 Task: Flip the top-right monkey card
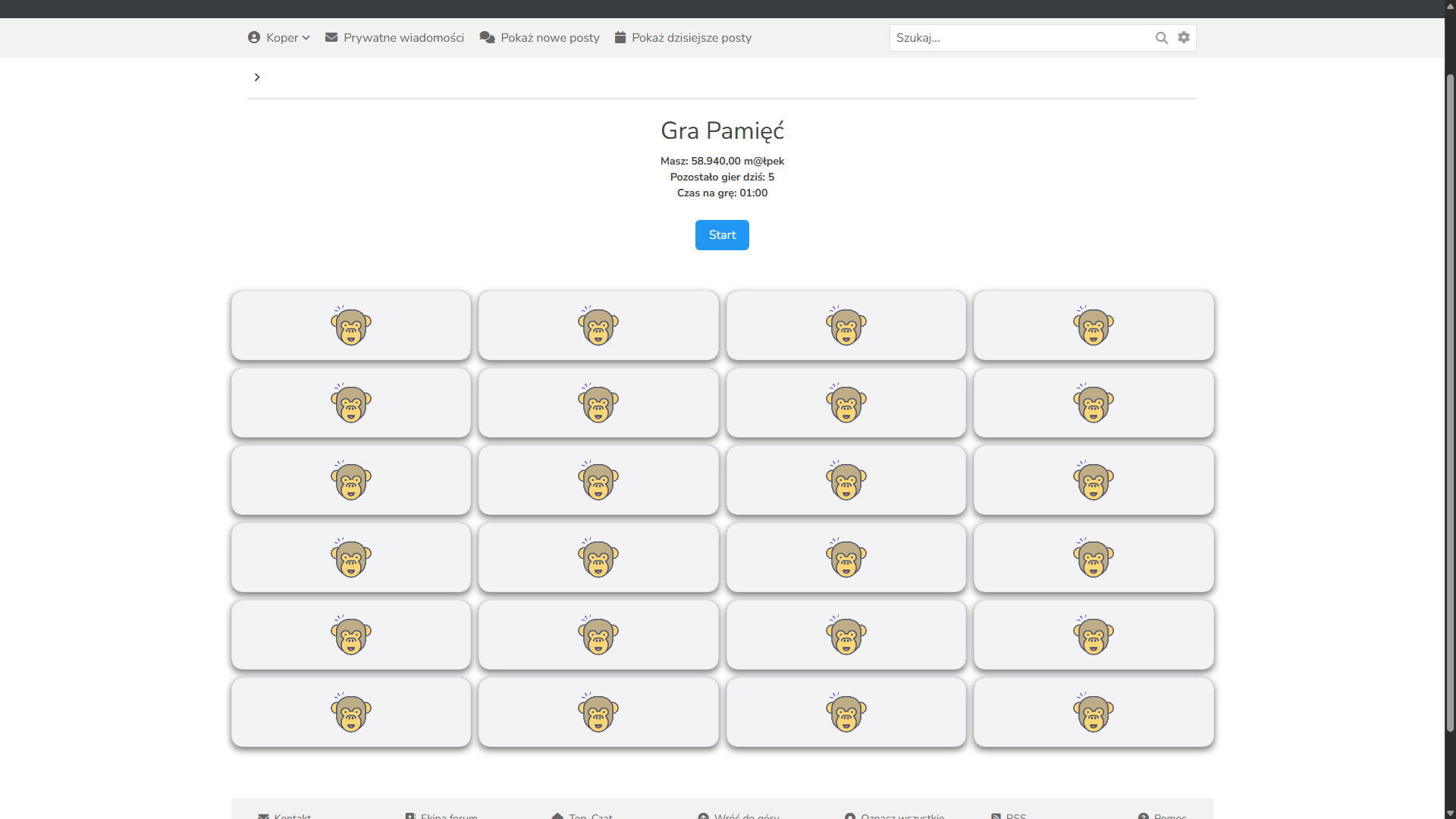[x=1094, y=325]
